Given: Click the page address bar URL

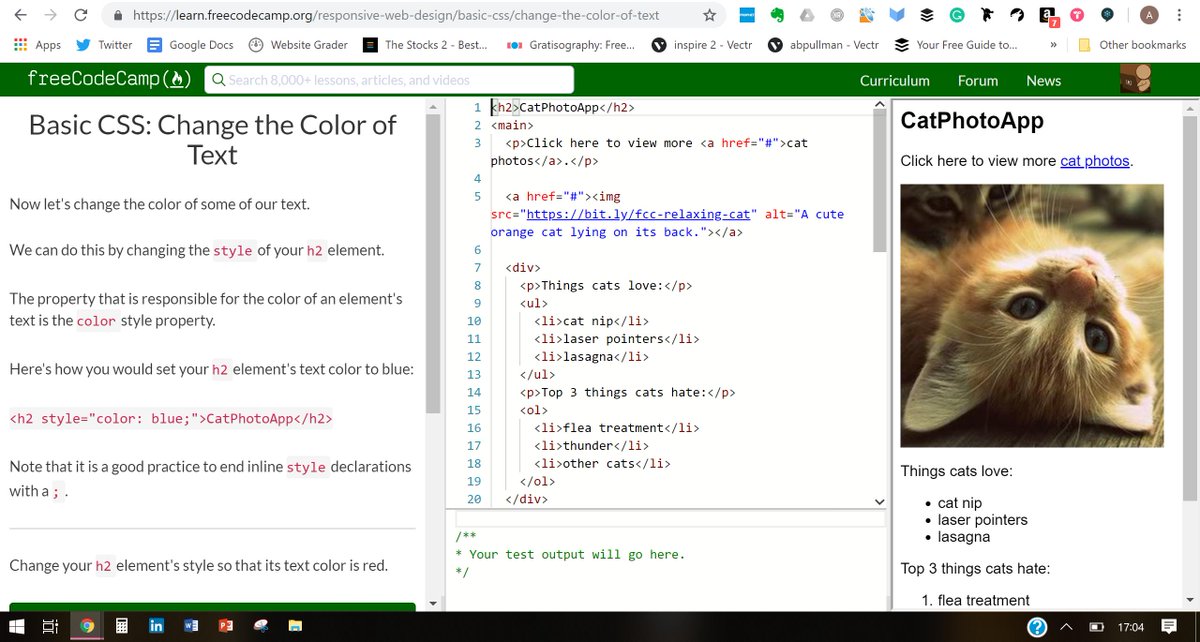Looking at the screenshot, I should point(396,16).
